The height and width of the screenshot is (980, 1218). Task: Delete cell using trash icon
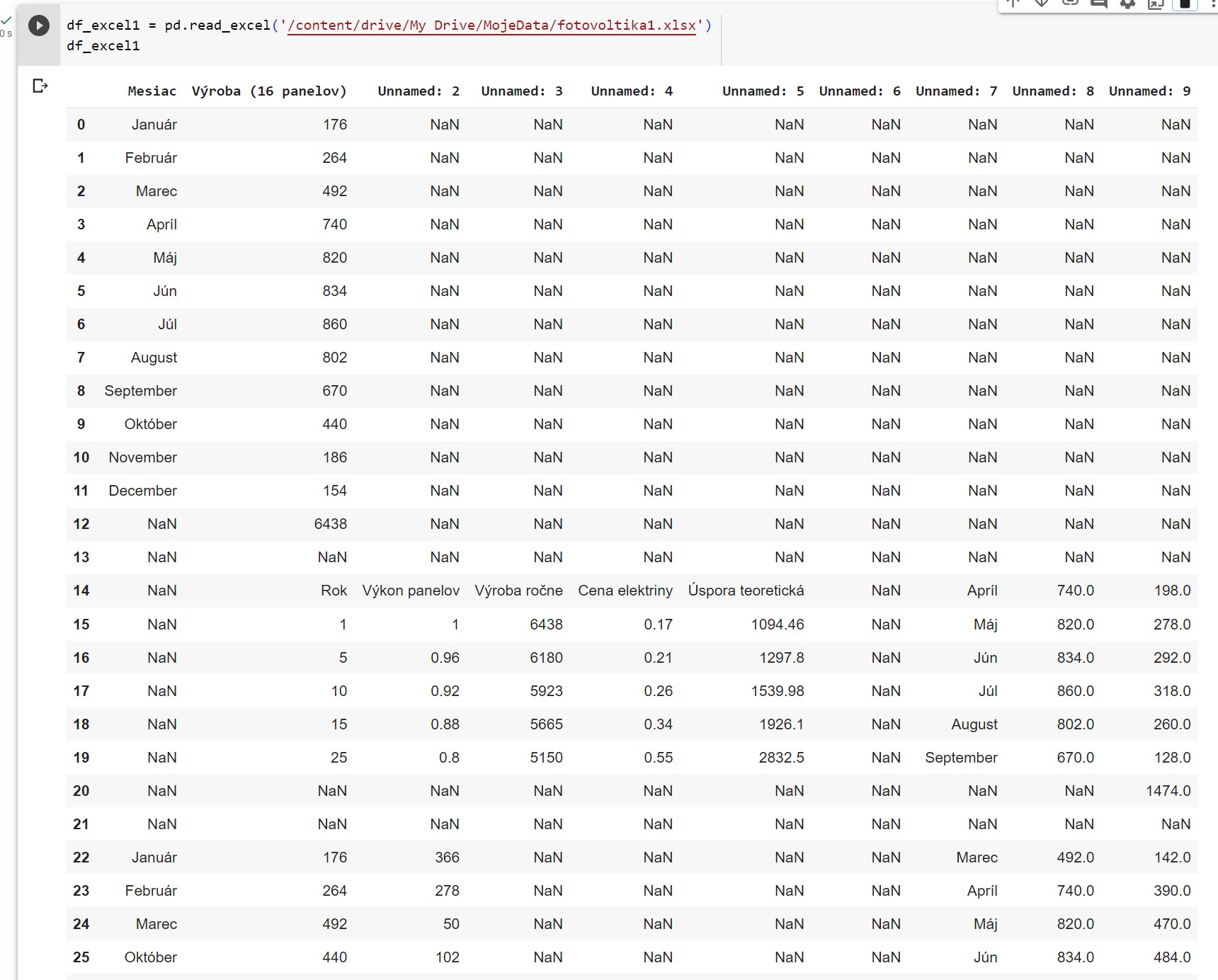[x=1184, y=4]
